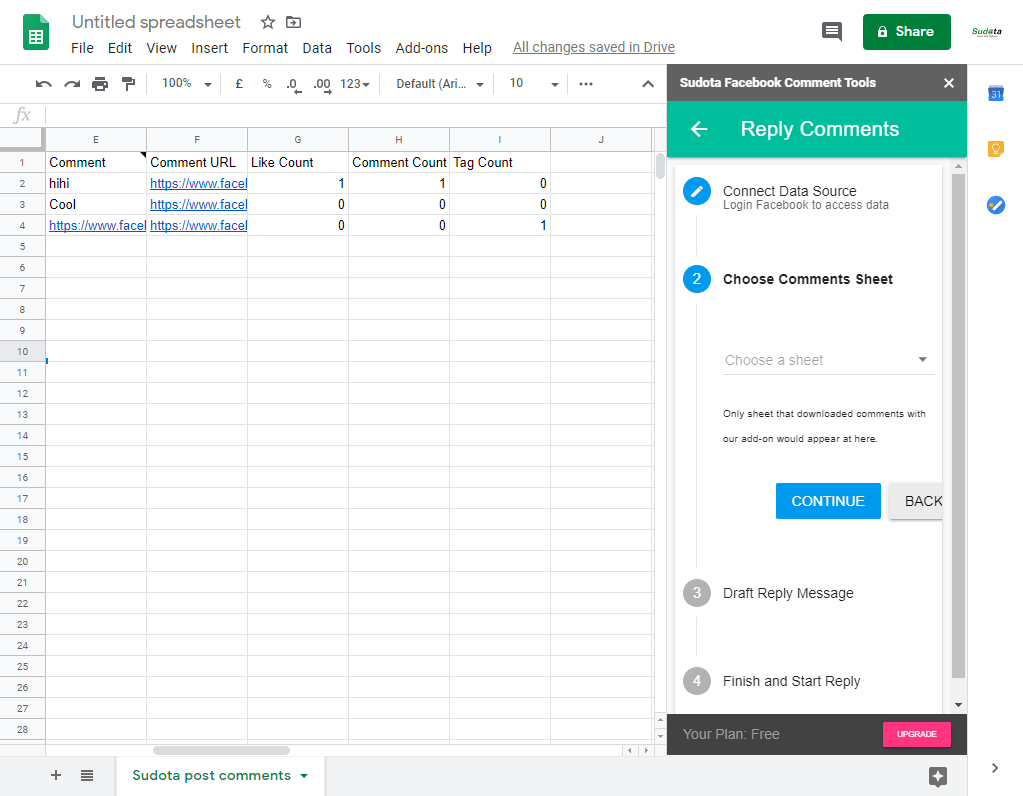Viewport: 1023px width, 796px height.
Task: Open the Explore button icon
Action: tap(938, 776)
